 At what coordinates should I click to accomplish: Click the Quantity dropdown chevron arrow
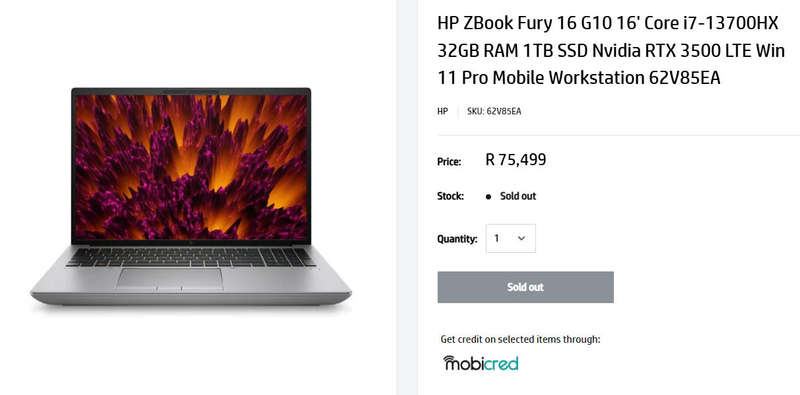521,238
